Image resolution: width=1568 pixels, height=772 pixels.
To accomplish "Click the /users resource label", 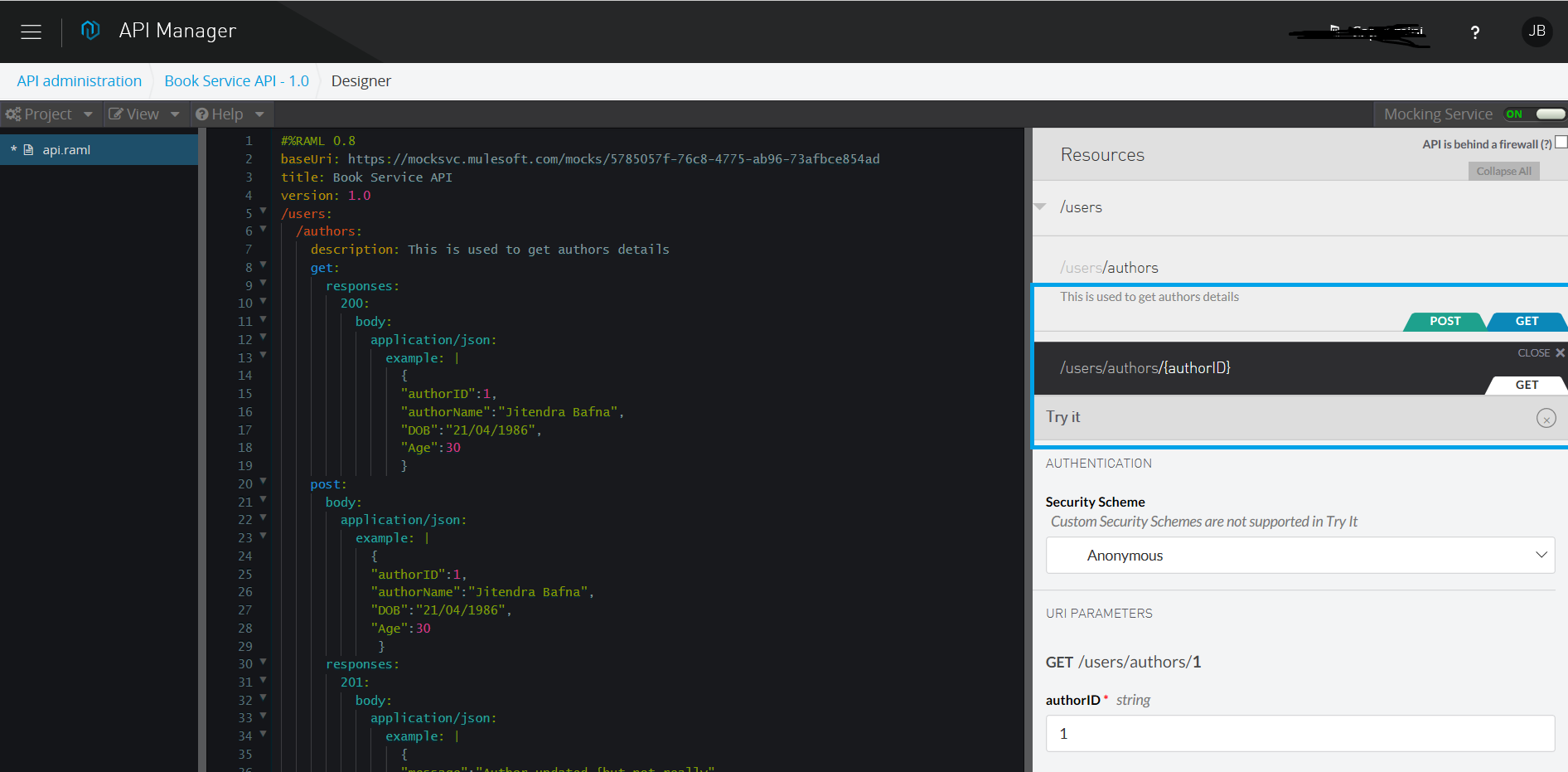I will 1081,207.
